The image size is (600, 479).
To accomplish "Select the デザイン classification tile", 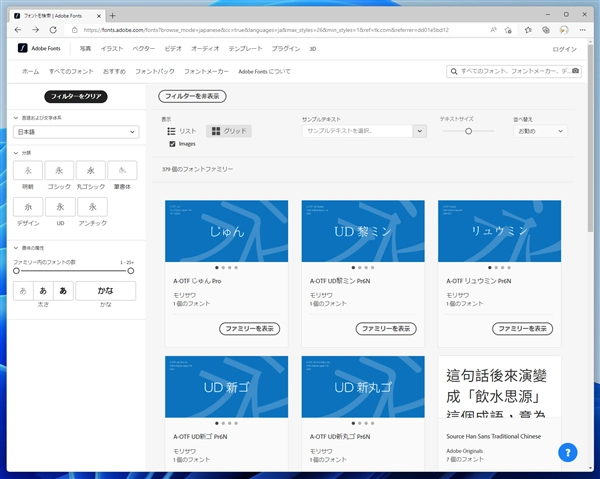I will (x=28, y=207).
